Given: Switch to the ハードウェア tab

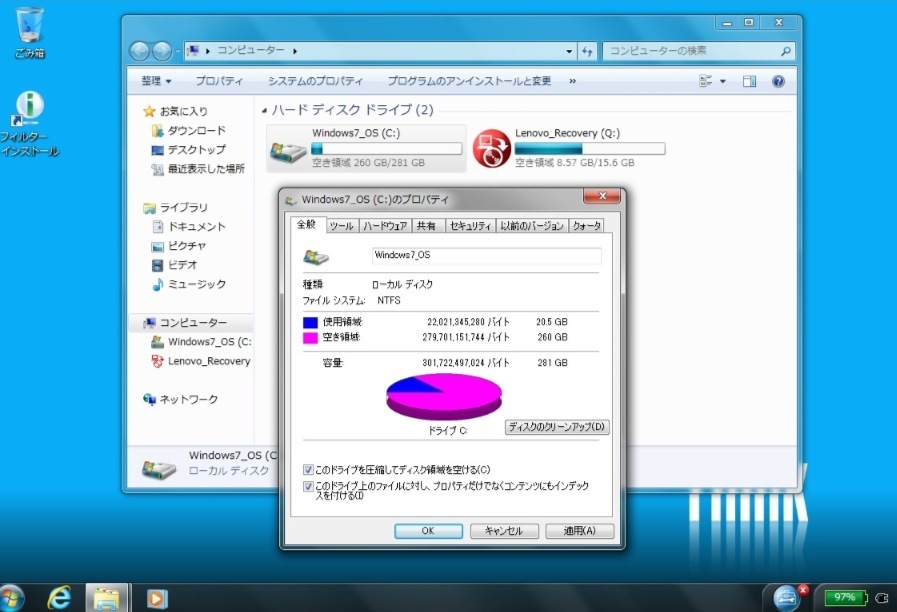Looking at the screenshot, I should click(385, 226).
